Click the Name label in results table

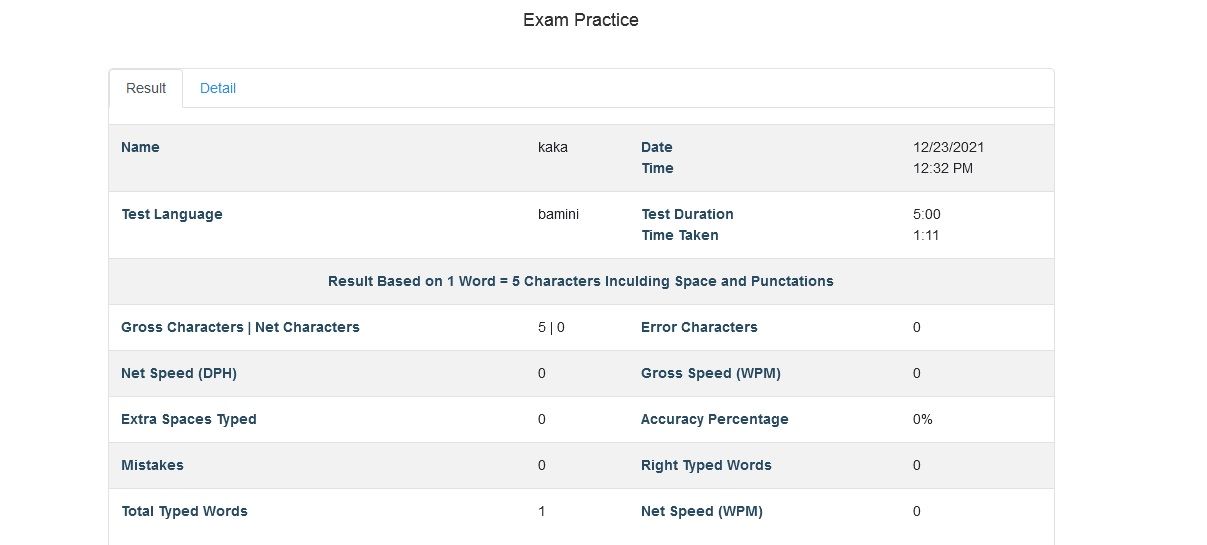click(x=140, y=147)
